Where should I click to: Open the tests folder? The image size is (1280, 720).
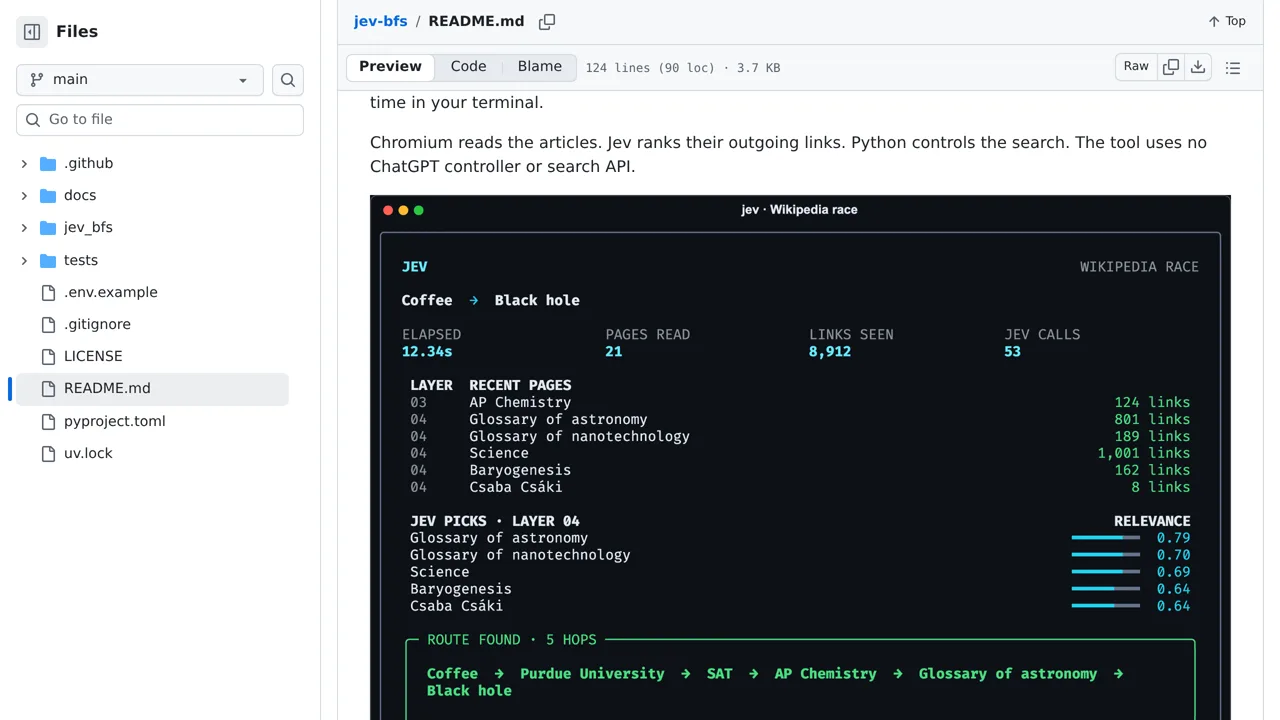pos(81,260)
